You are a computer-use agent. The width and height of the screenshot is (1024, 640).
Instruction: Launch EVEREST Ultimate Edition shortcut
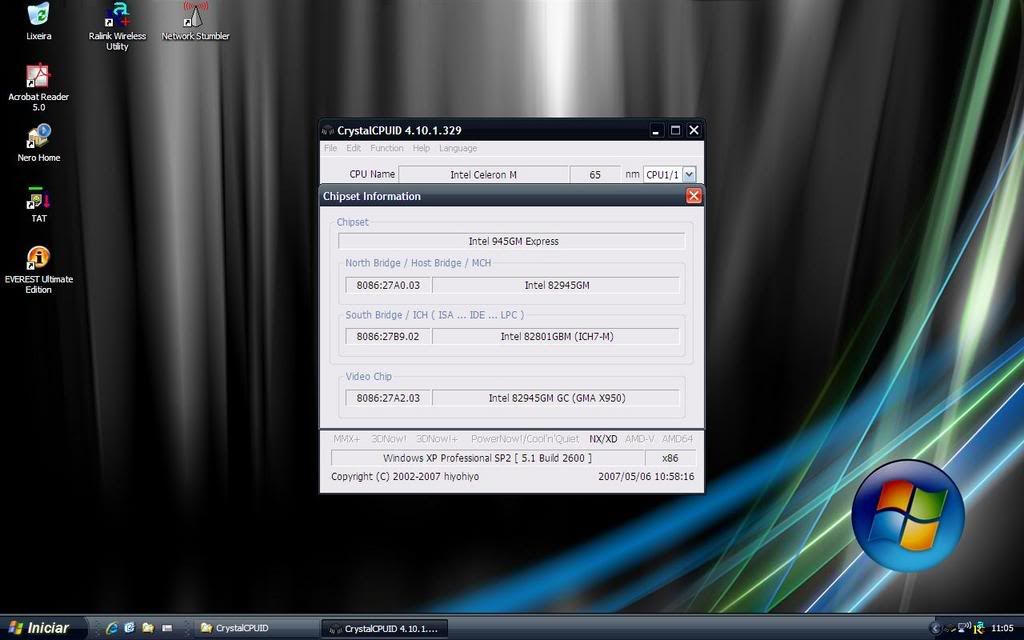pyautogui.click(x=38, y=259)
